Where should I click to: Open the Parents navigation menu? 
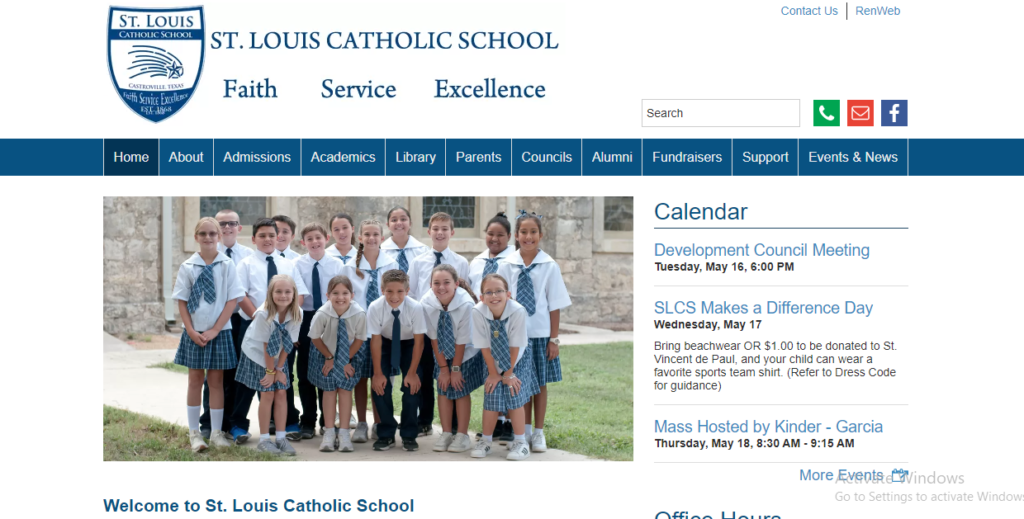(478, 157)
